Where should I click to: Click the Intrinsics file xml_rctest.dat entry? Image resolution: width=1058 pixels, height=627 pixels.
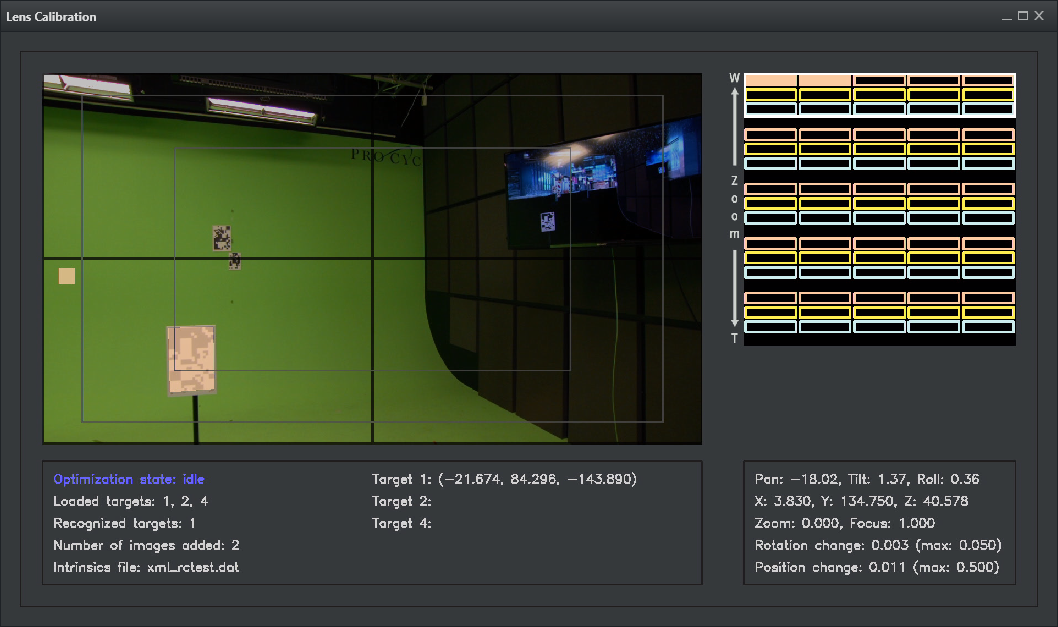[146, 567]
